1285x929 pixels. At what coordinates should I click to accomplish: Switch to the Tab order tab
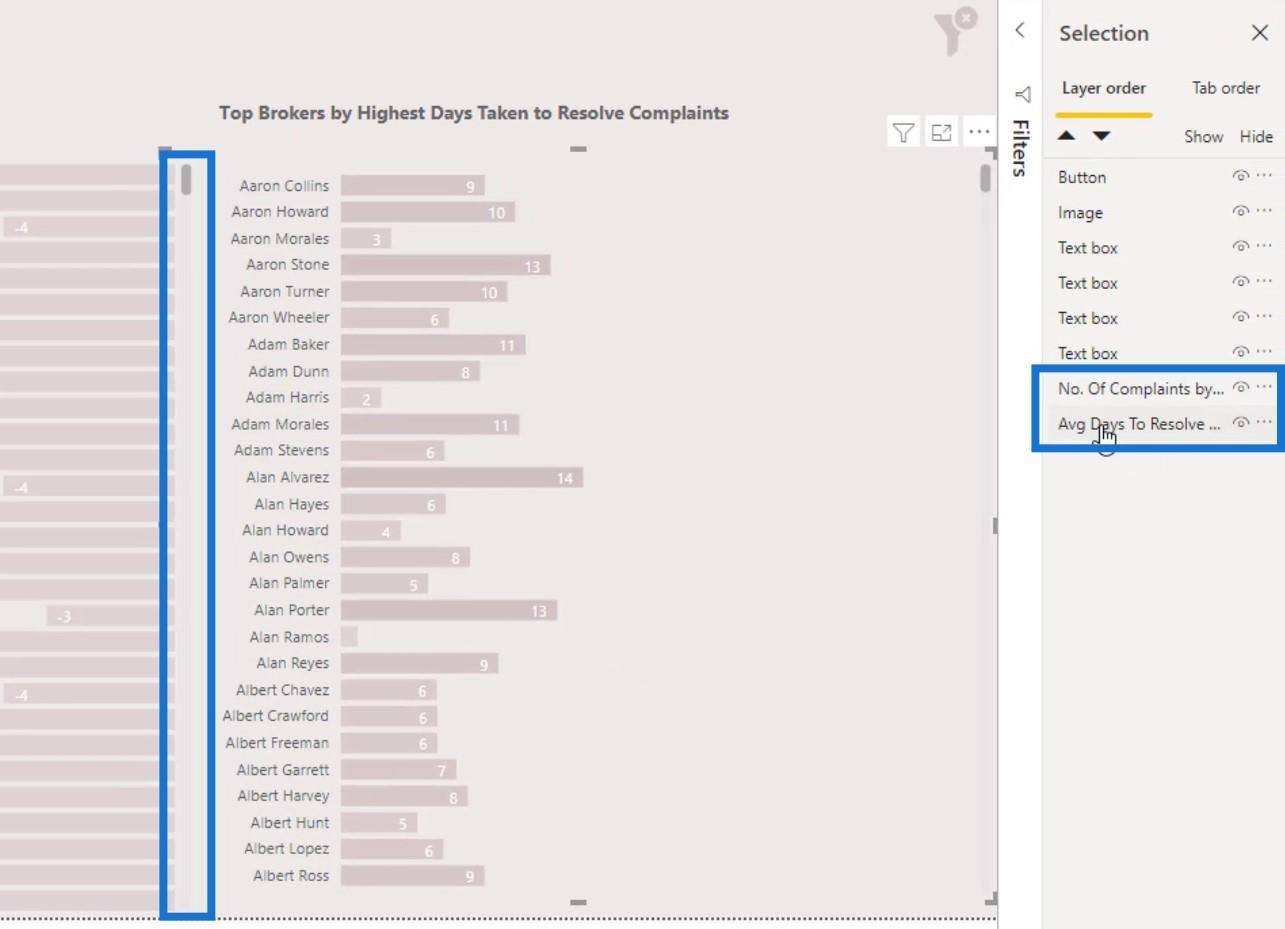[x=1226, y=88]
